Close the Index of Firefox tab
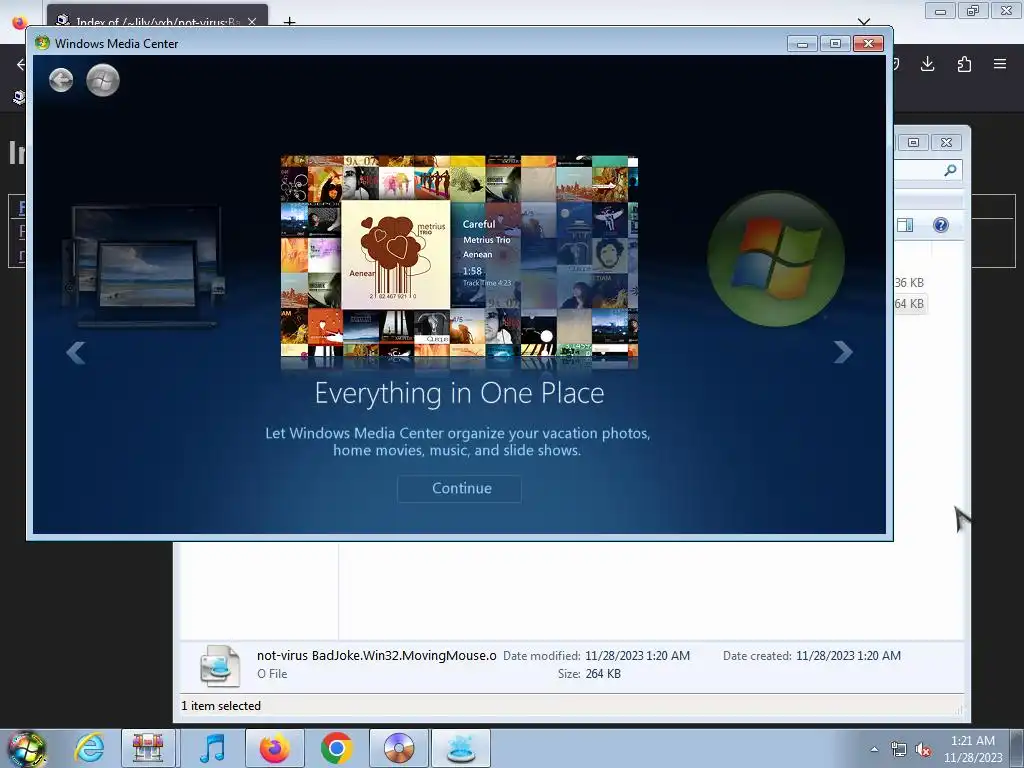Viewport: 1024px width, 768px height. tap(252, 22)
